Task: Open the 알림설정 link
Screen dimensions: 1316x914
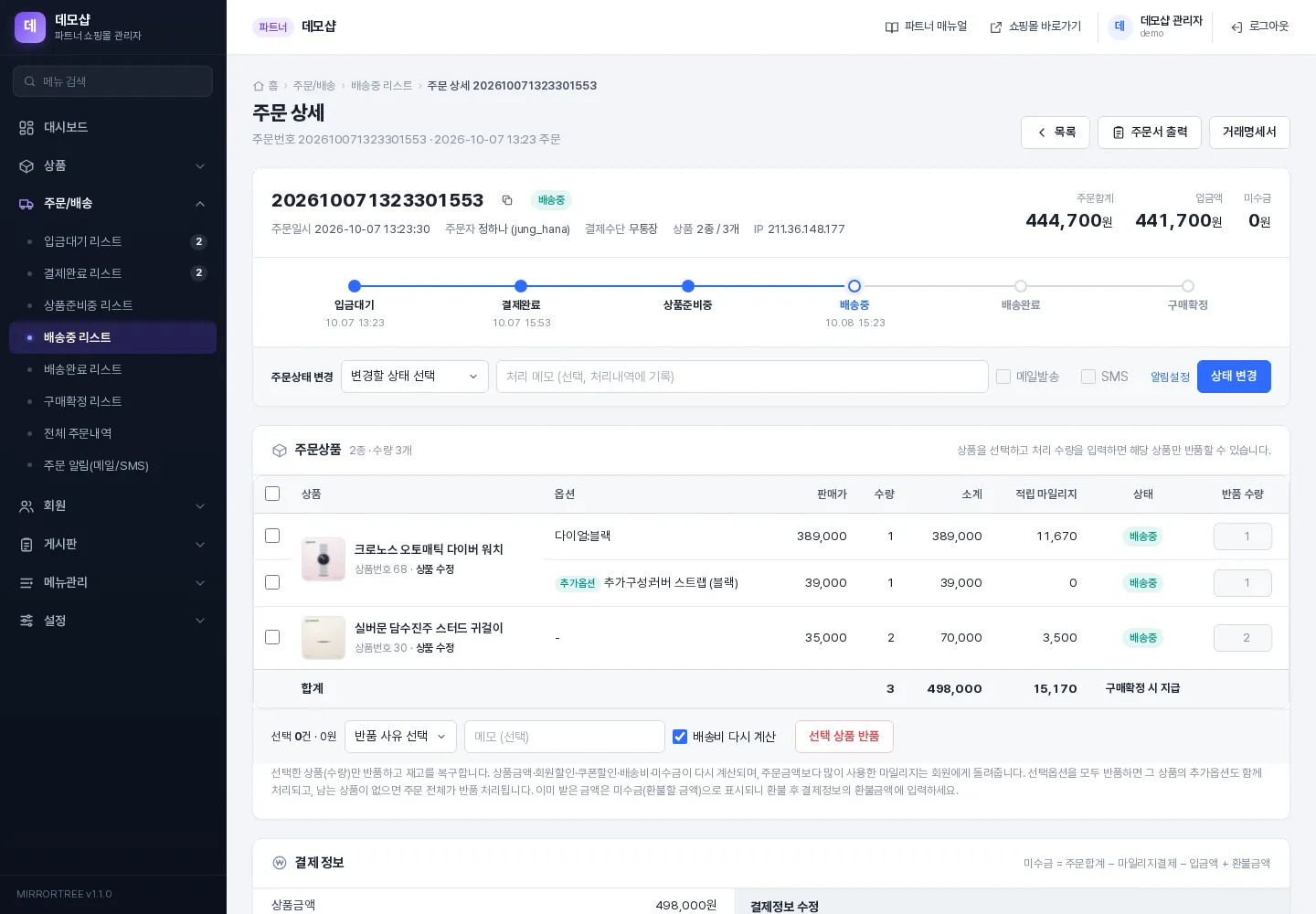Action: click(x=1170, y=377)
